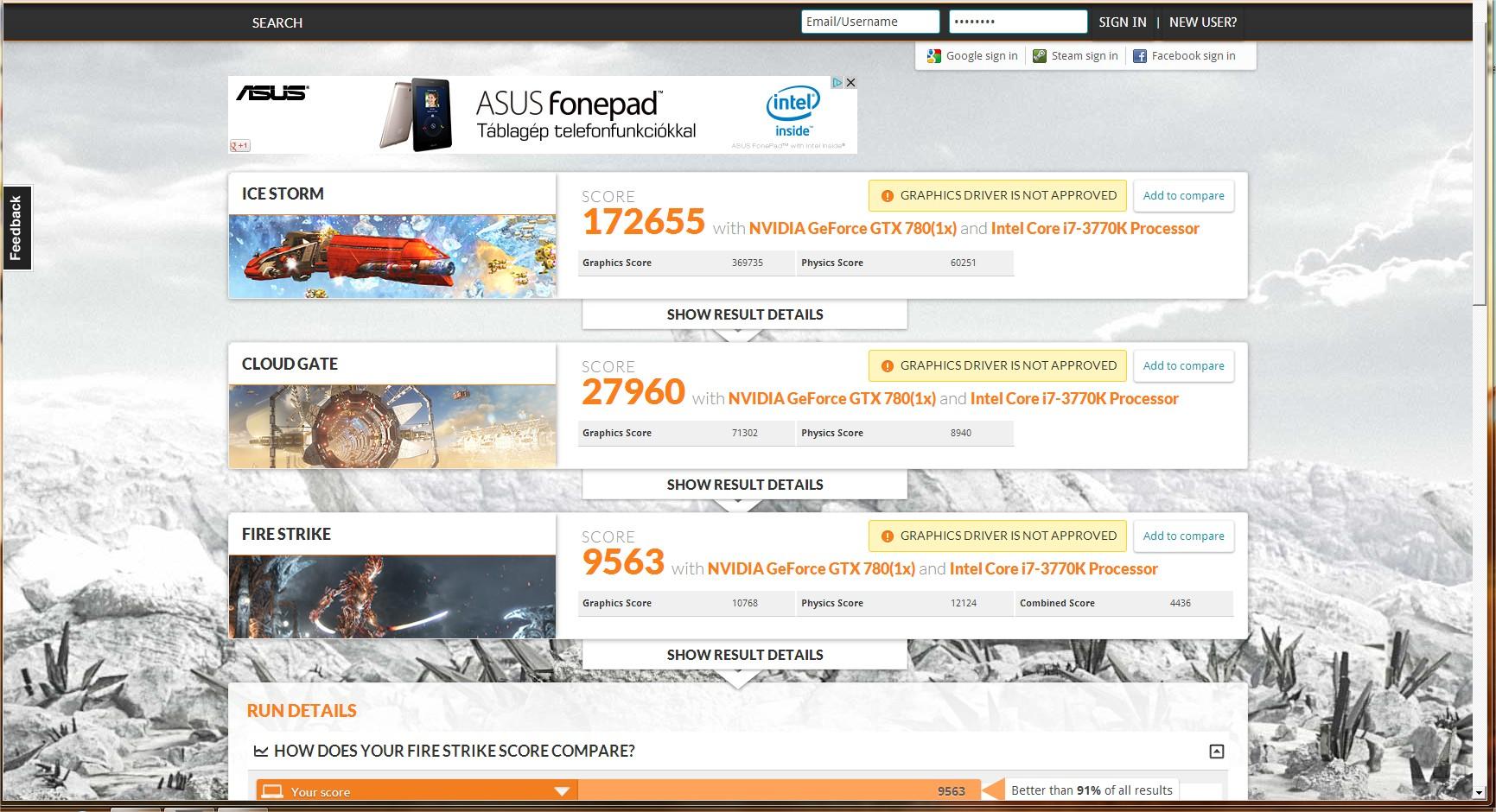Click the Steam sign in icon
Screen dimensions: 1496x812
coord(1040,56)
